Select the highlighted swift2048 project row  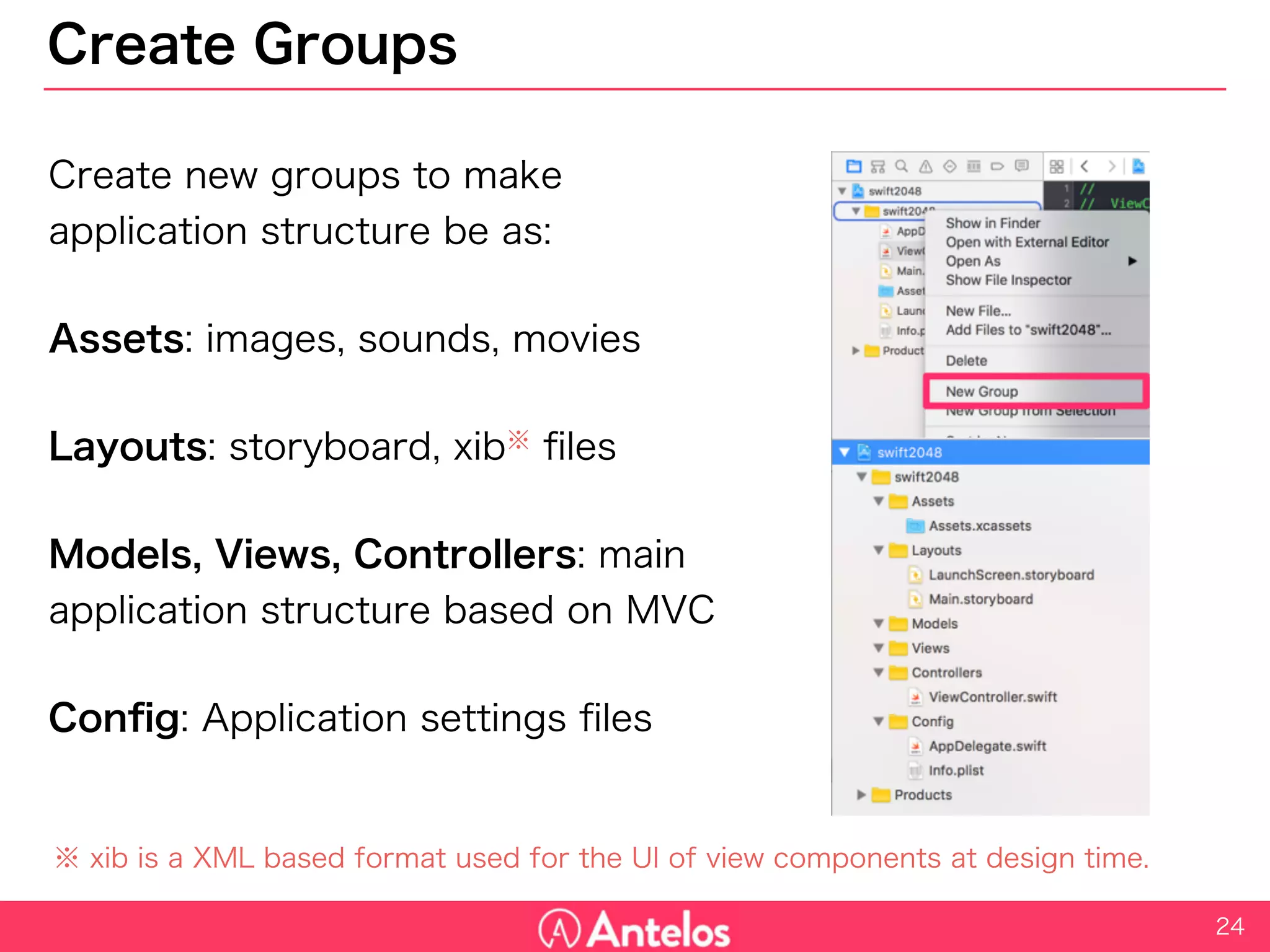click(x=909, y=452)
